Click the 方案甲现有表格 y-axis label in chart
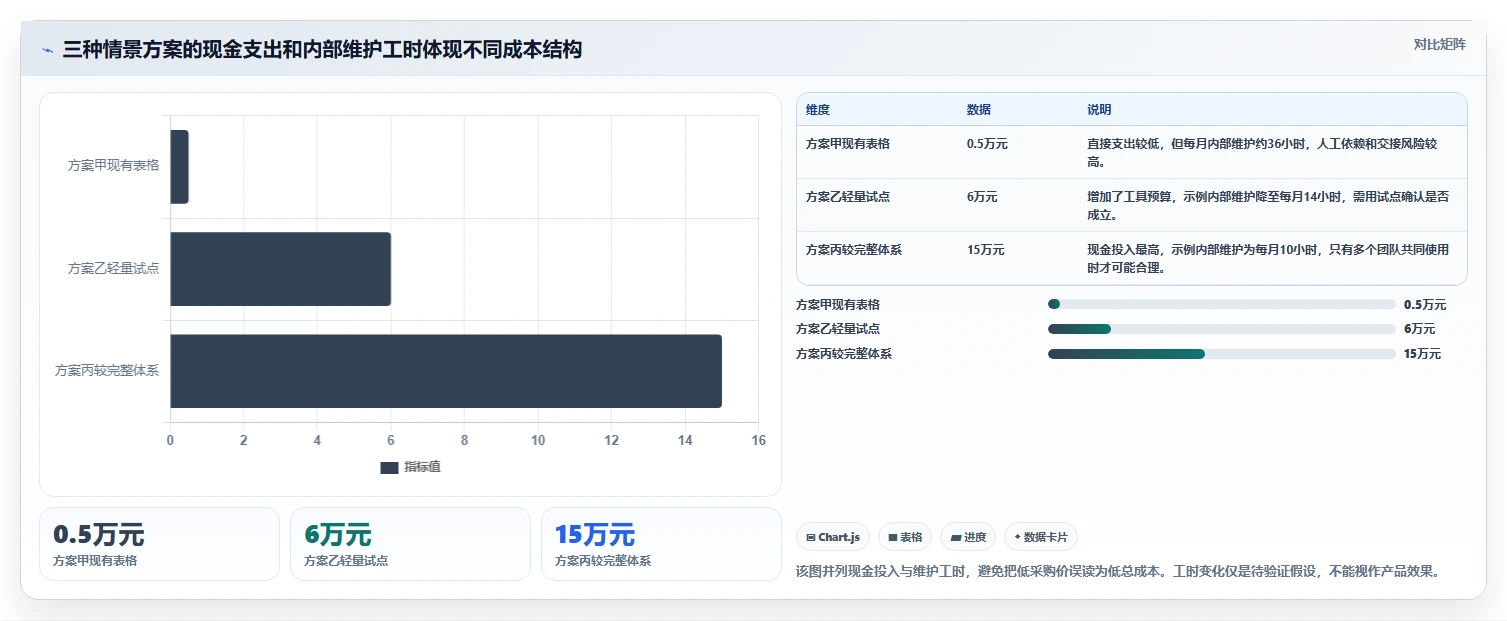1507x621 pixels. click(x=113, y=166)
